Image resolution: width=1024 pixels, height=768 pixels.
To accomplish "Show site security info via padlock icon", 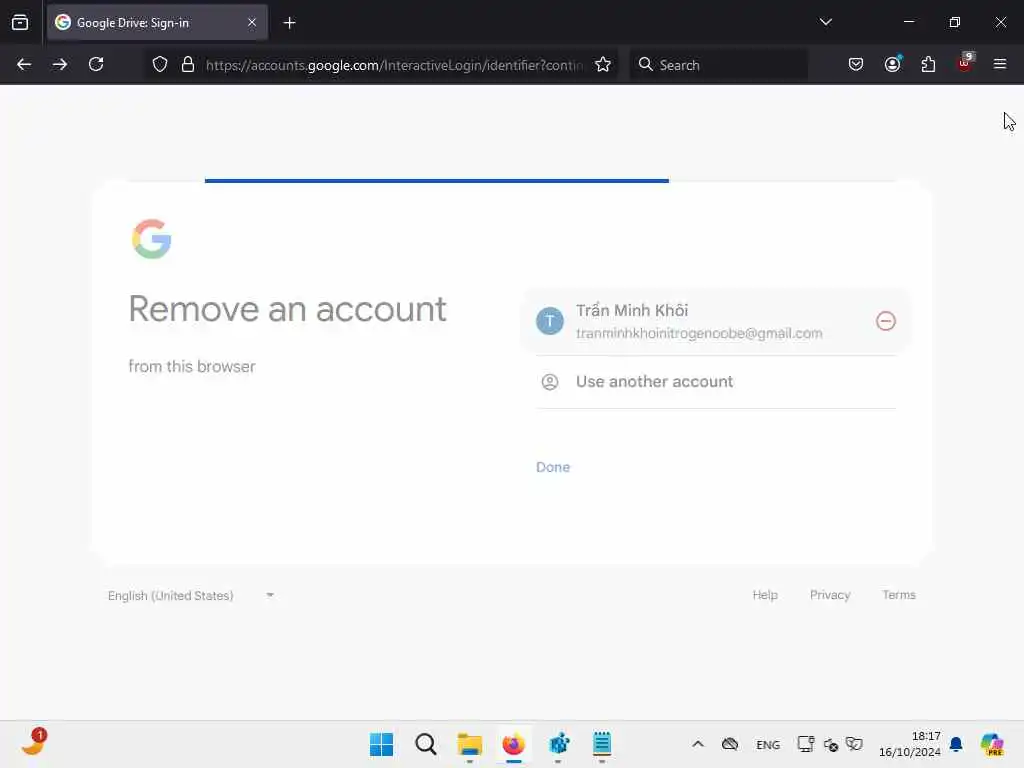I will (187, 64).
